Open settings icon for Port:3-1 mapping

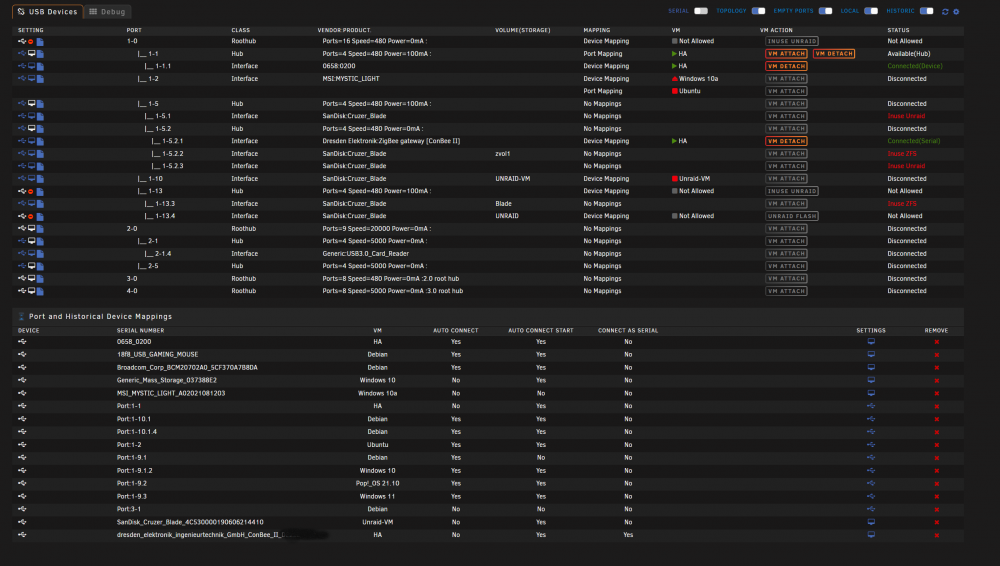871,509
